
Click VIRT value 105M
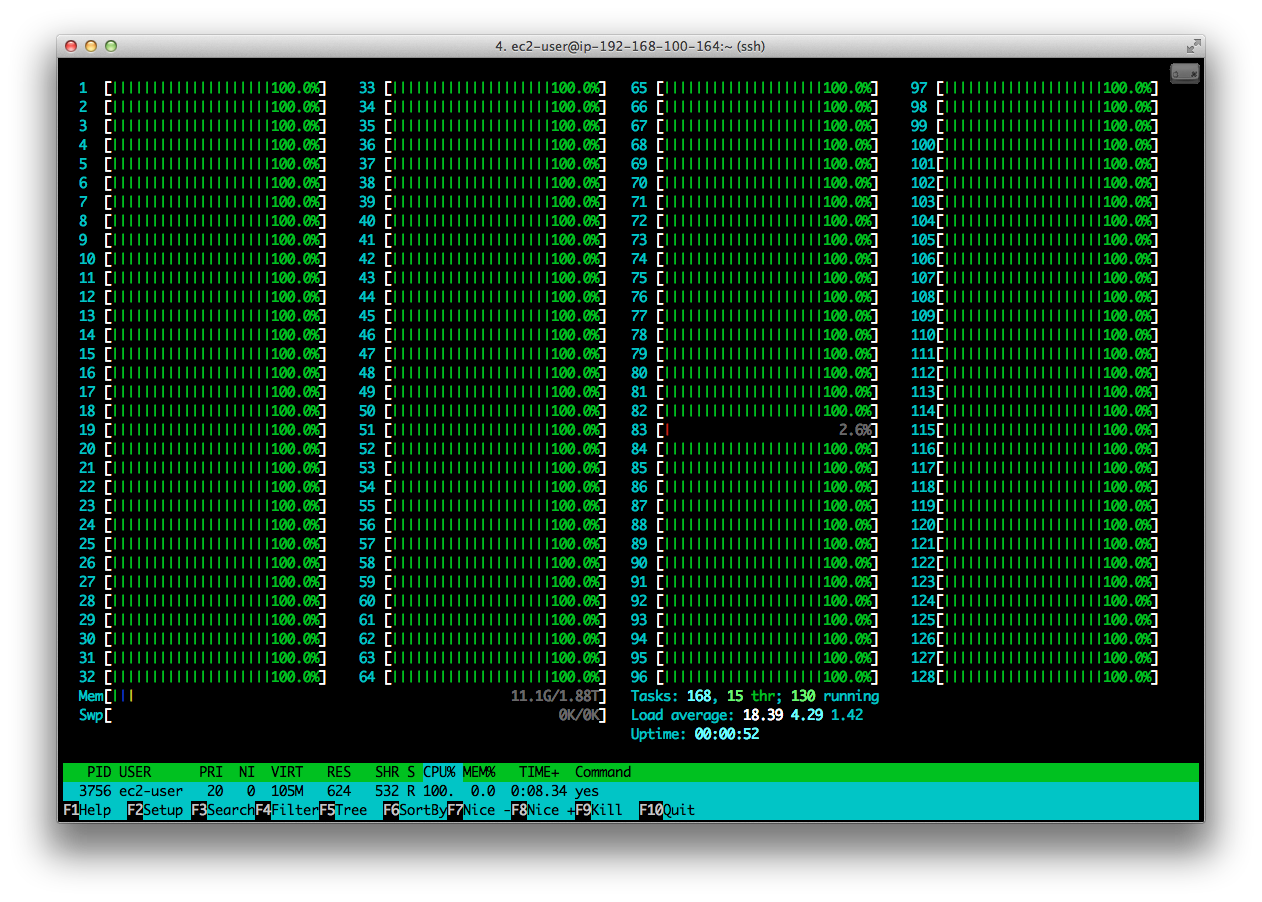(x=287, y=791)
